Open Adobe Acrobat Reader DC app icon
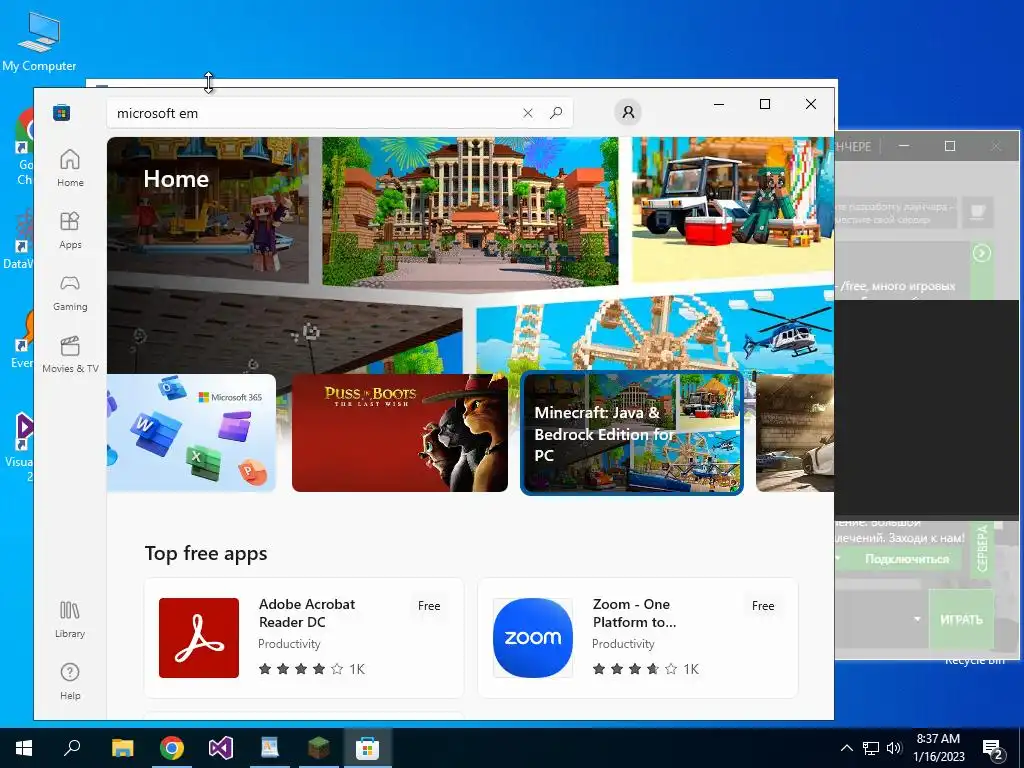Screen dimensions: 1024x768 tap(199, 637)
